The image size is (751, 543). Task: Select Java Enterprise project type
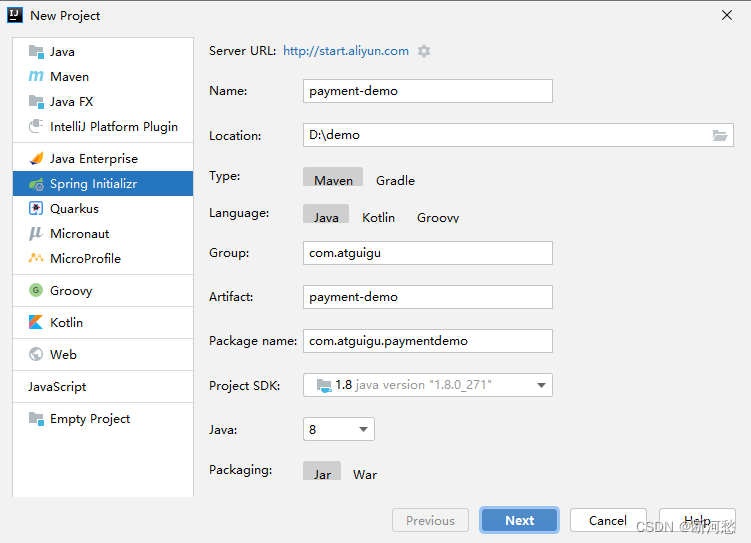pos(93,159)
